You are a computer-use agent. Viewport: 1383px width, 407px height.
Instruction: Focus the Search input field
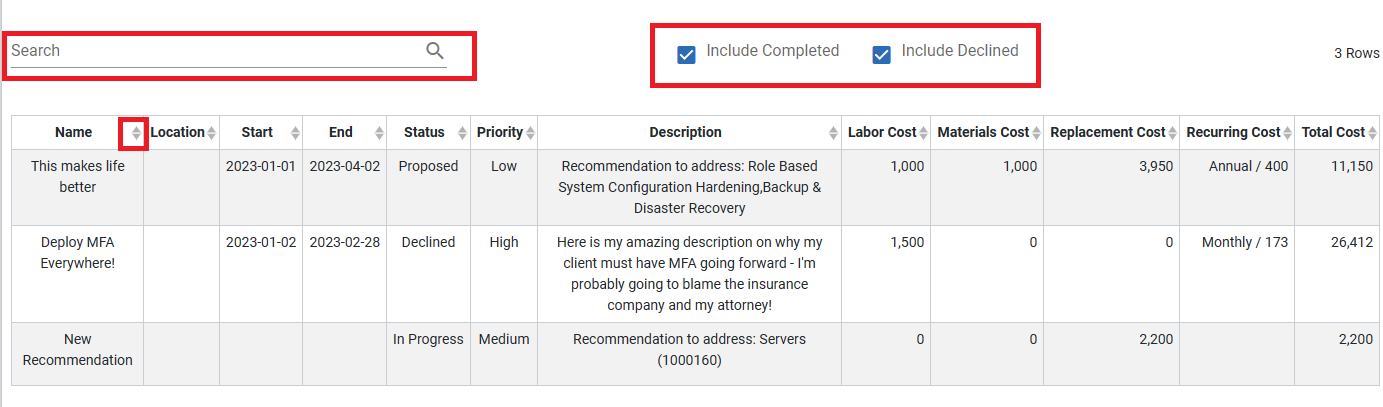click(x=215, y=51)
